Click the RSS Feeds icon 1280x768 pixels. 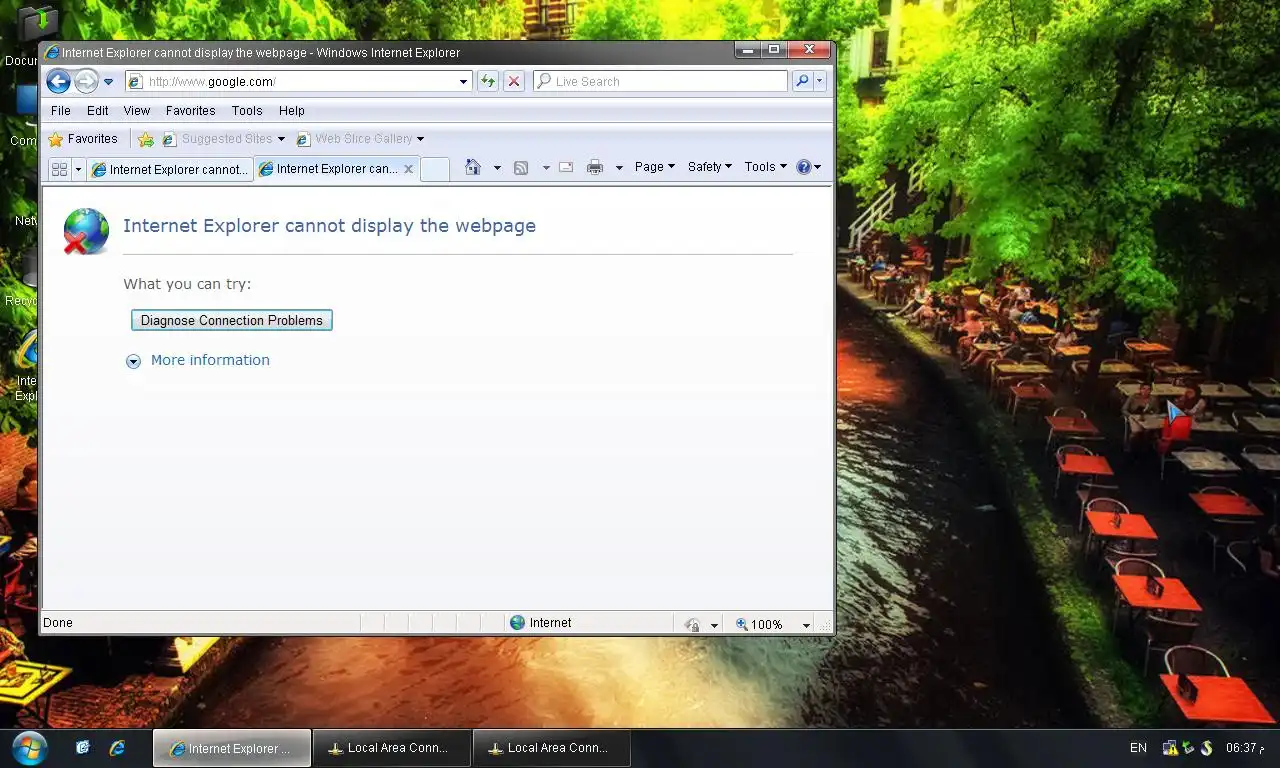(521, 167)
